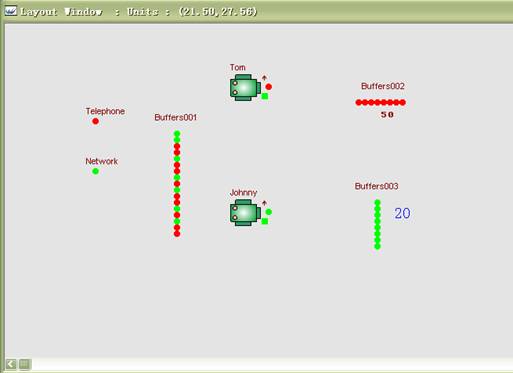Click the red dot beside Tom machine
Viewport: 513px width, 373px height.
coord(269,87)
